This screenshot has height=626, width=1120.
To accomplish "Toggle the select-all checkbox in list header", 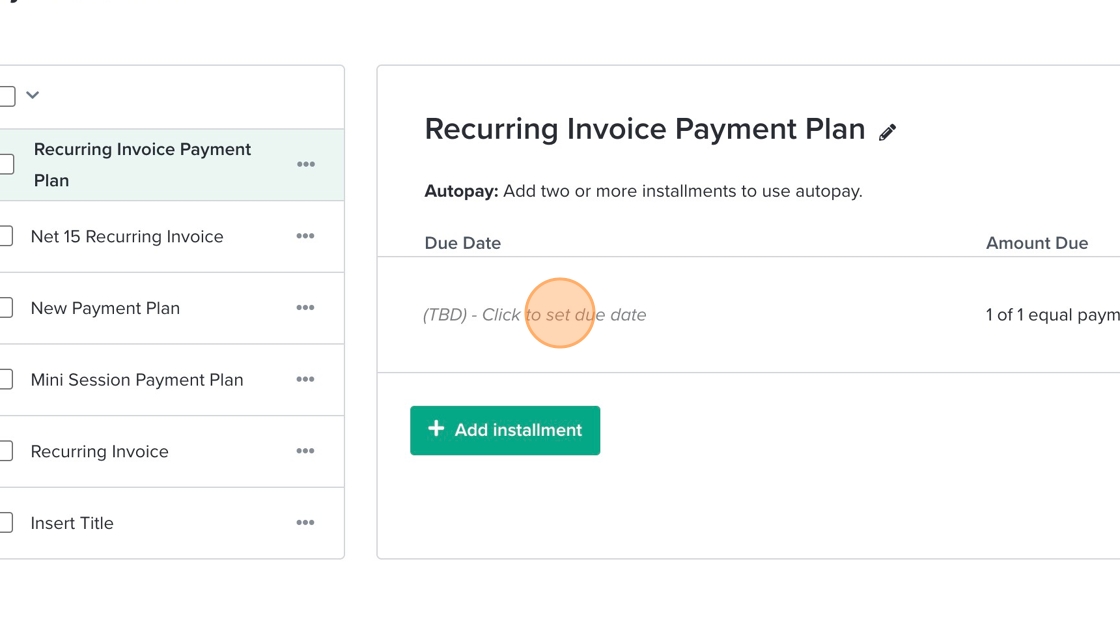I will tap(6, 96).
